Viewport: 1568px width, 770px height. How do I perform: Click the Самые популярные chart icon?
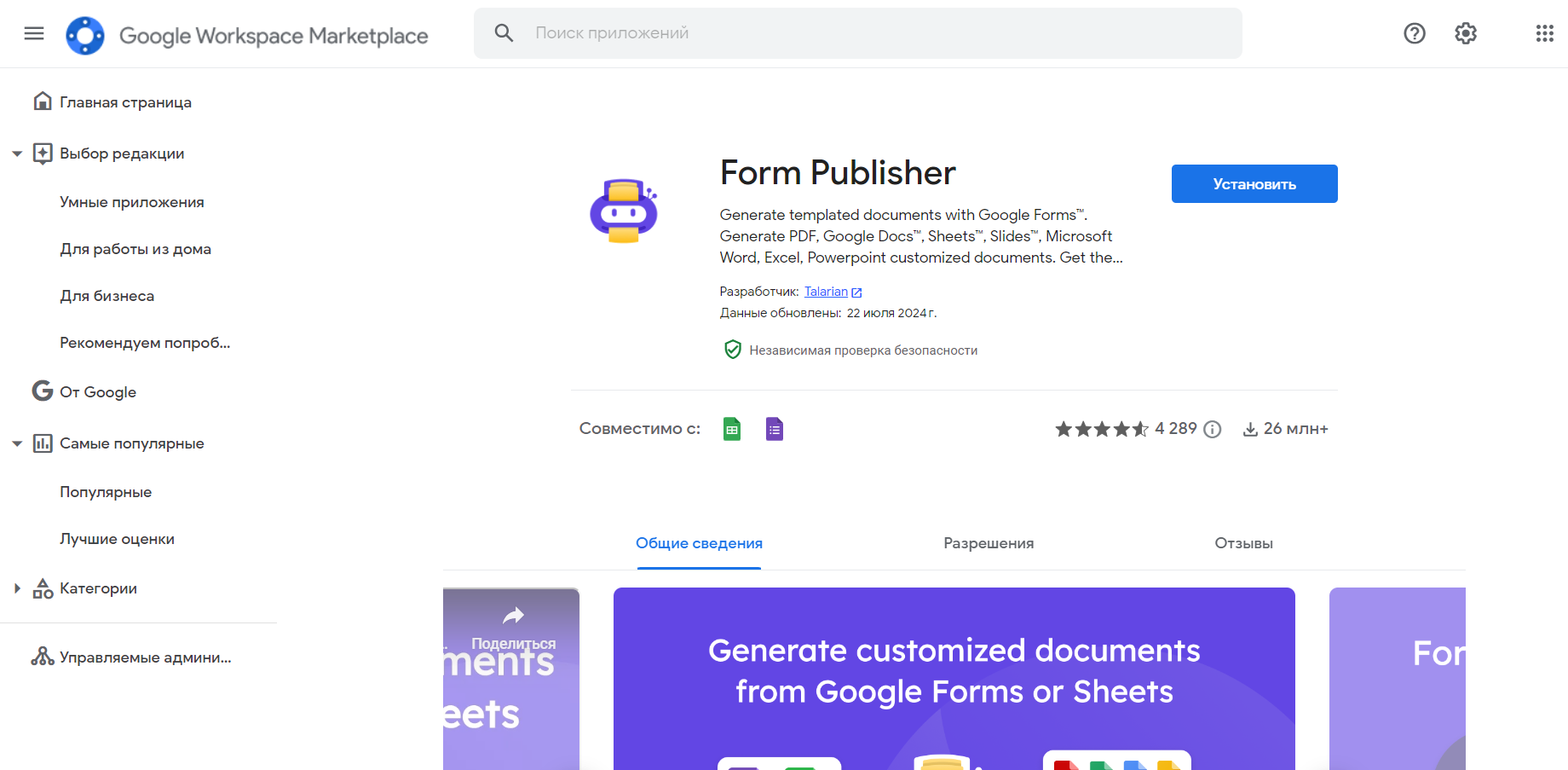pos(43,443)
